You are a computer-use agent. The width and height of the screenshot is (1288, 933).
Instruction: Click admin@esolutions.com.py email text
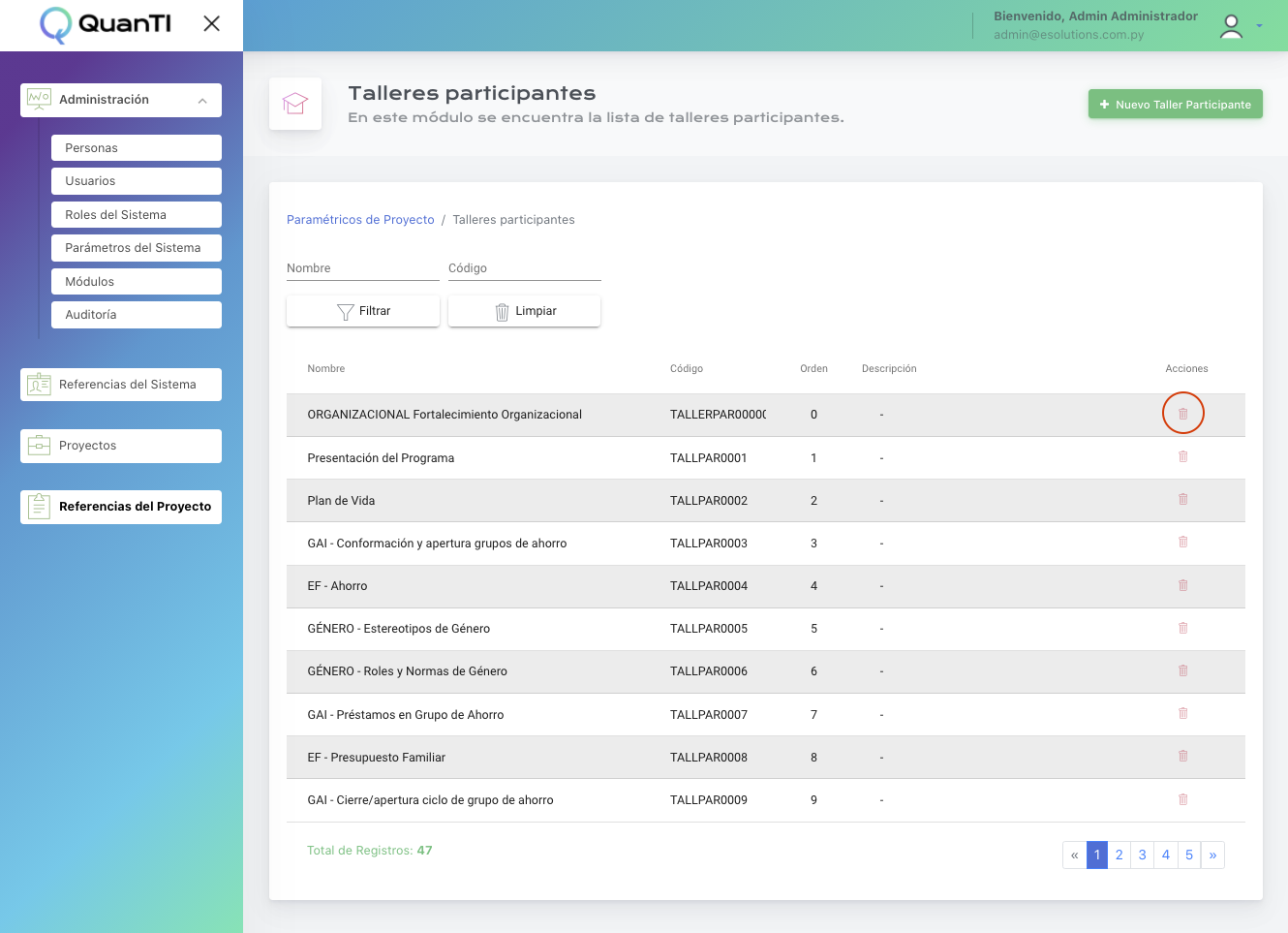tap(1068, 35)
